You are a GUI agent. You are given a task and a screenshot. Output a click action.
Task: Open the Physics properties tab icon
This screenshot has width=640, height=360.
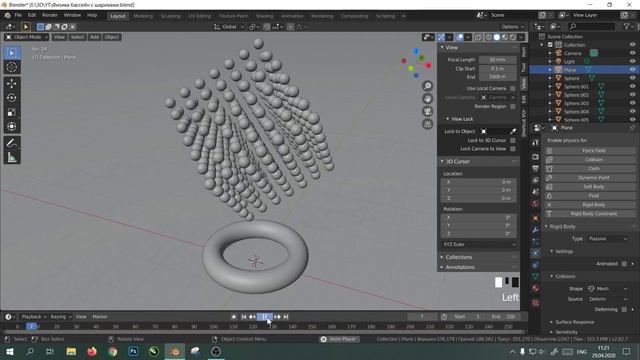click(536, 253)
